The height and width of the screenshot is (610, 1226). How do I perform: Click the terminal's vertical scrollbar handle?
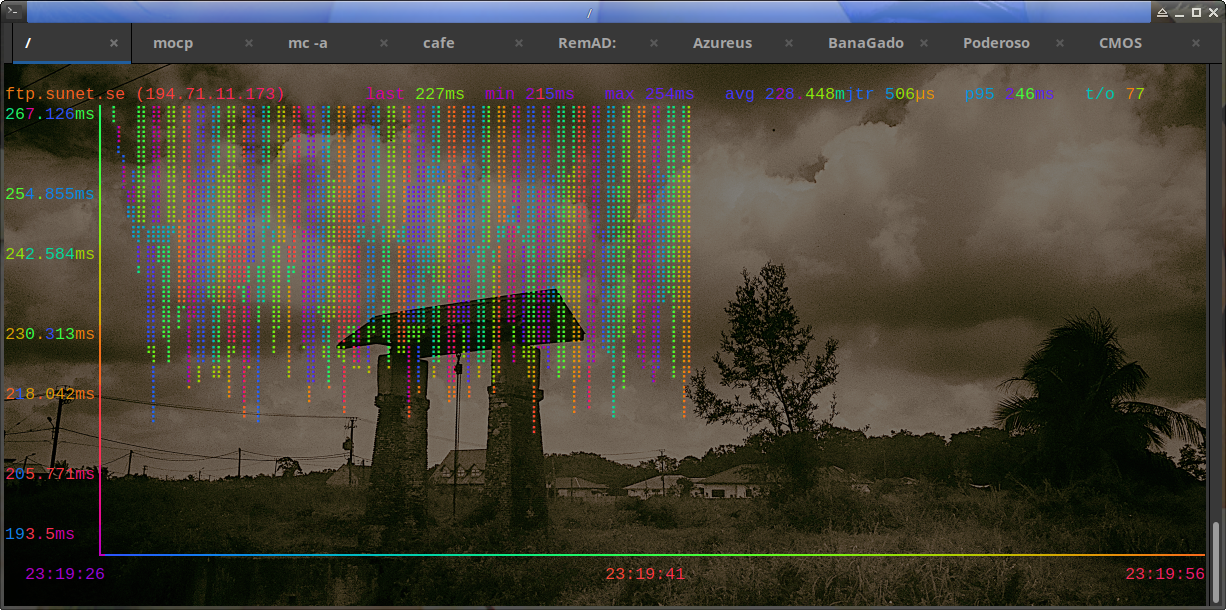(x=1217, y=561)
